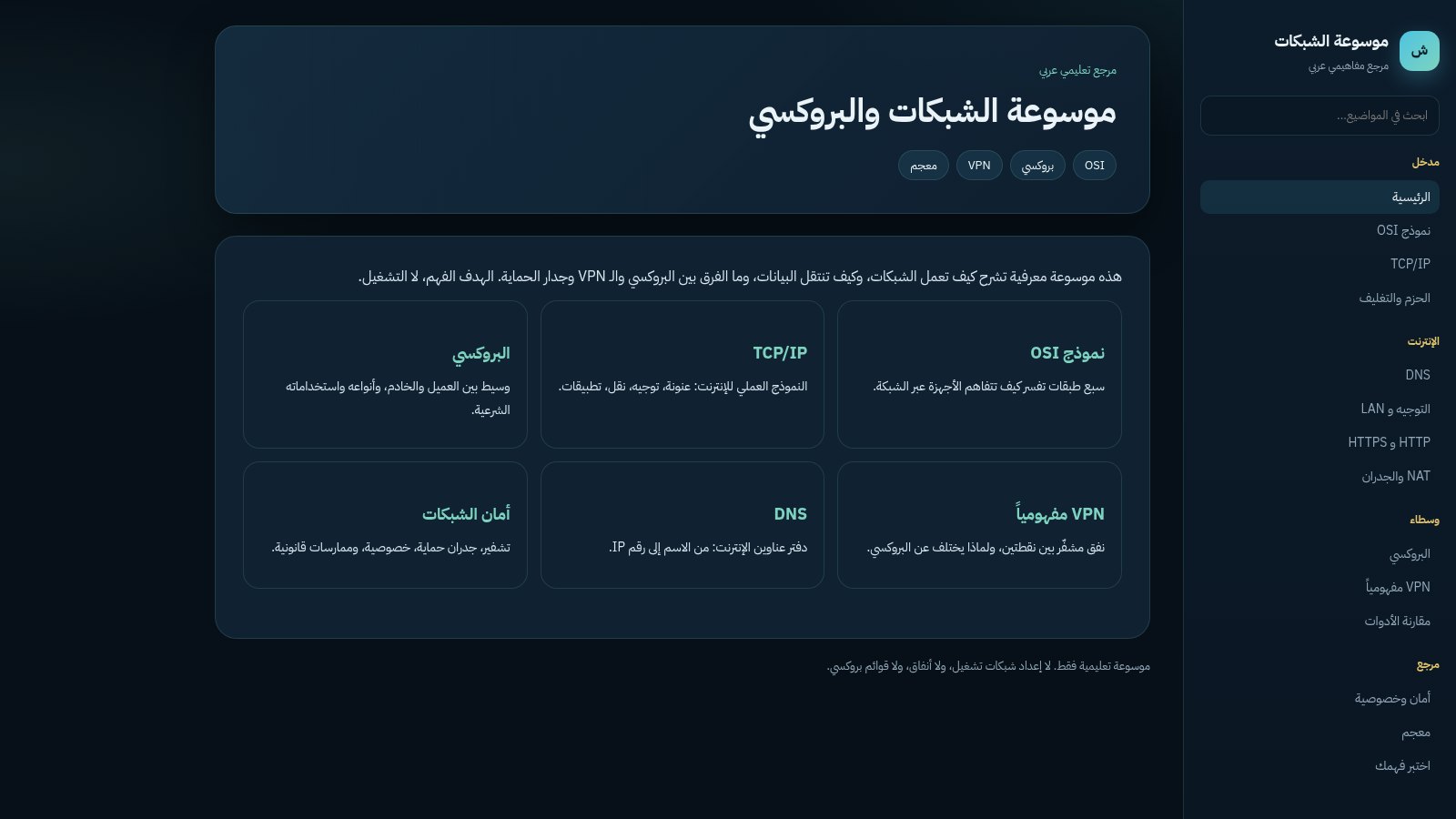Image resolution: width=1456 pixels, height=819 pixels.
Task: Open the أمان الشبكات topic card
Action: 385,525
